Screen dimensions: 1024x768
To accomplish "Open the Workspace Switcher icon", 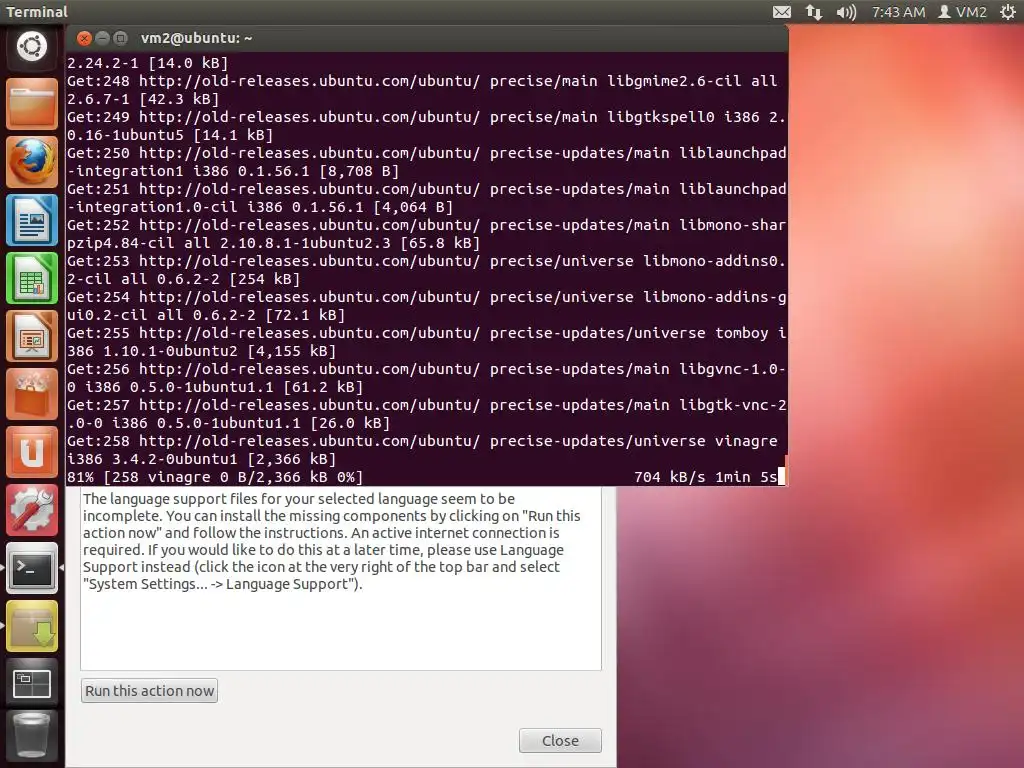I will (x=31, y=684).
